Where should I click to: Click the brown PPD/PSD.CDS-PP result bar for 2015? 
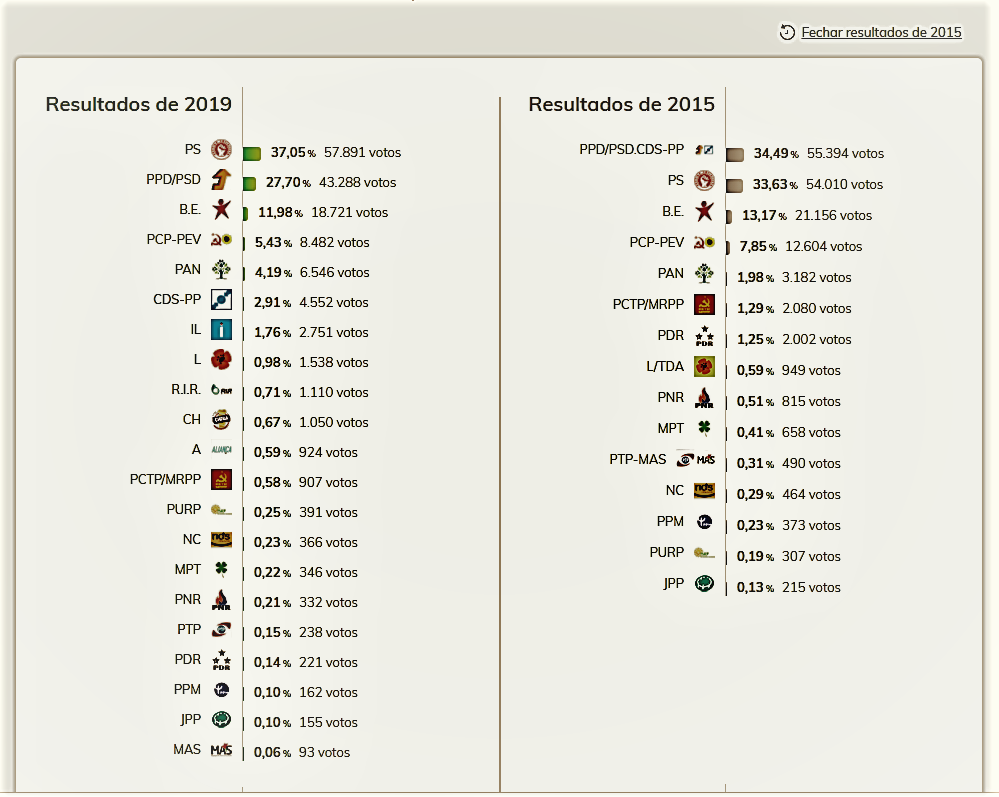coord(735,154)
